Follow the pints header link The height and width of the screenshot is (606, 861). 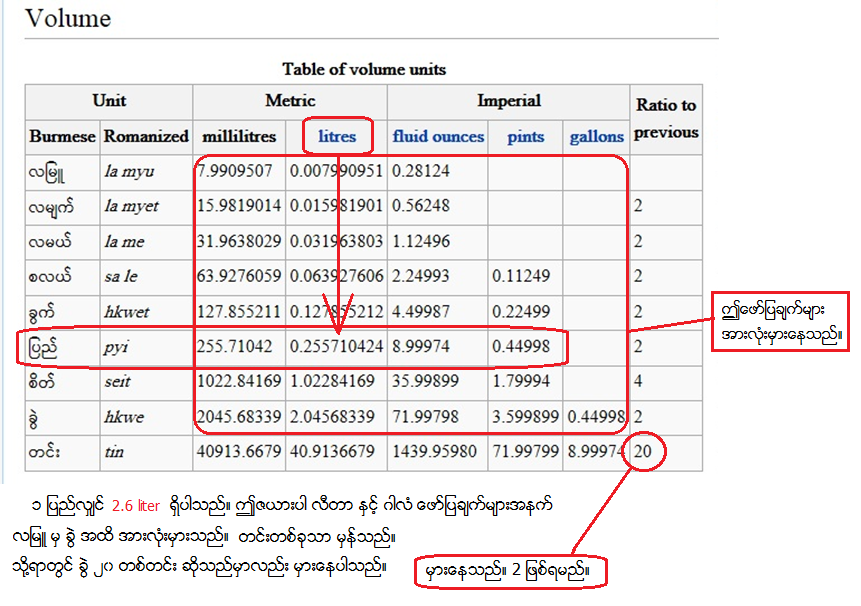525,136
